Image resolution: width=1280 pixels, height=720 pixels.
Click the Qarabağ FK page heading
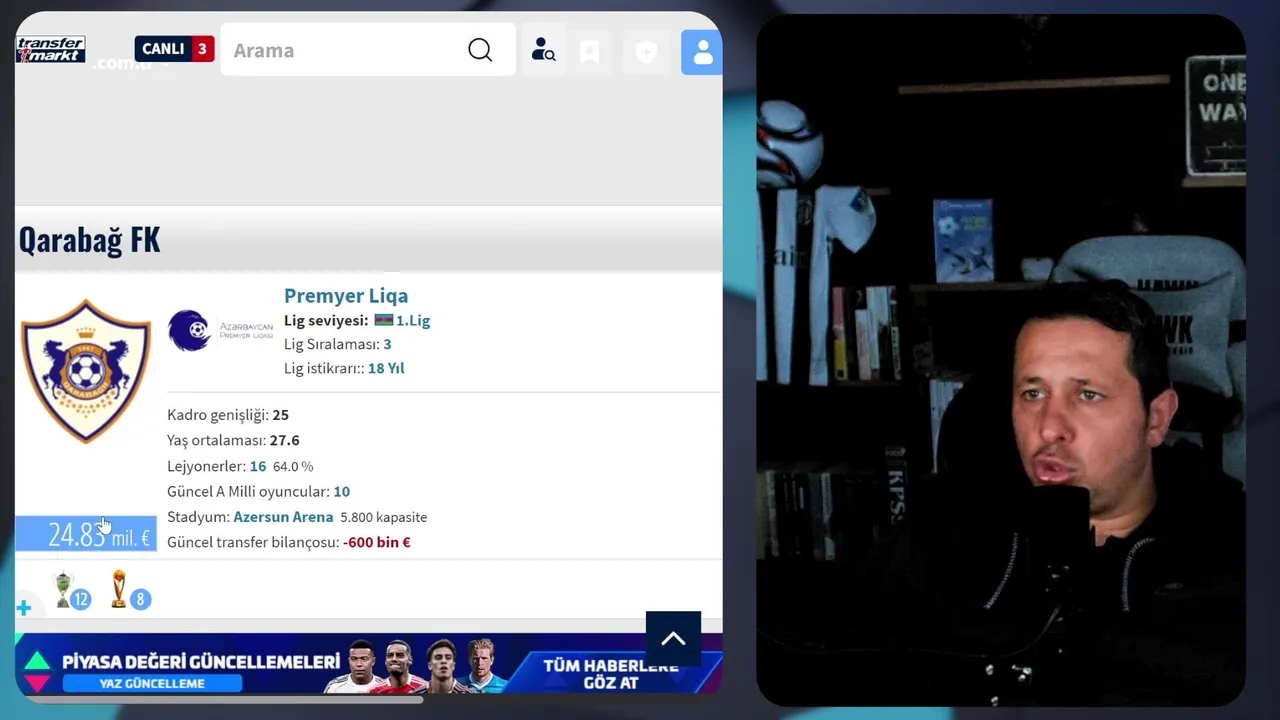(89, 240)
